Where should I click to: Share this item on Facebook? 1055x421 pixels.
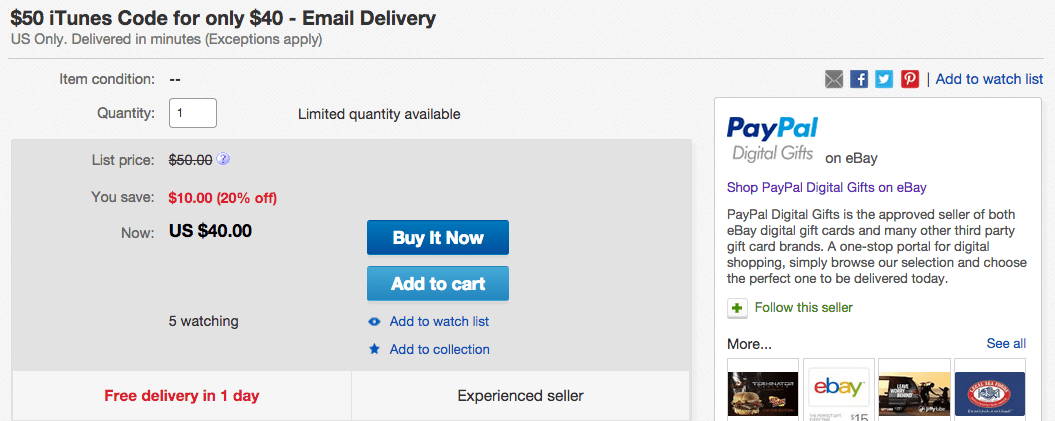coord(859,79)
